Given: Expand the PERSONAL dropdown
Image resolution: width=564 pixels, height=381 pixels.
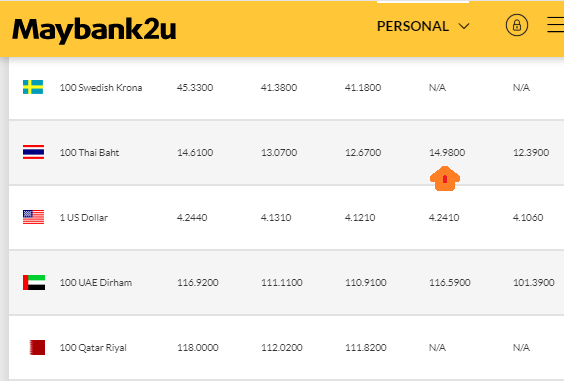Looking at the screenshot, I should pyautogui.click(x=423, y=26).
